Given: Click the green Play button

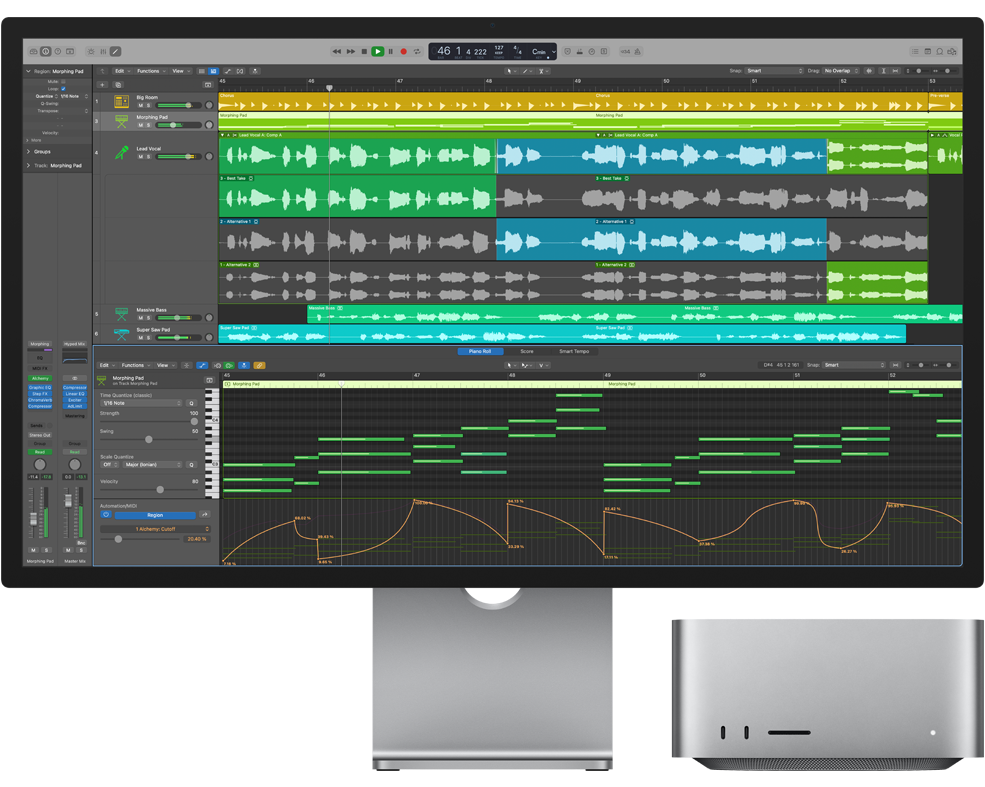Looking at the screenshot, I should [x=378, y=52].
